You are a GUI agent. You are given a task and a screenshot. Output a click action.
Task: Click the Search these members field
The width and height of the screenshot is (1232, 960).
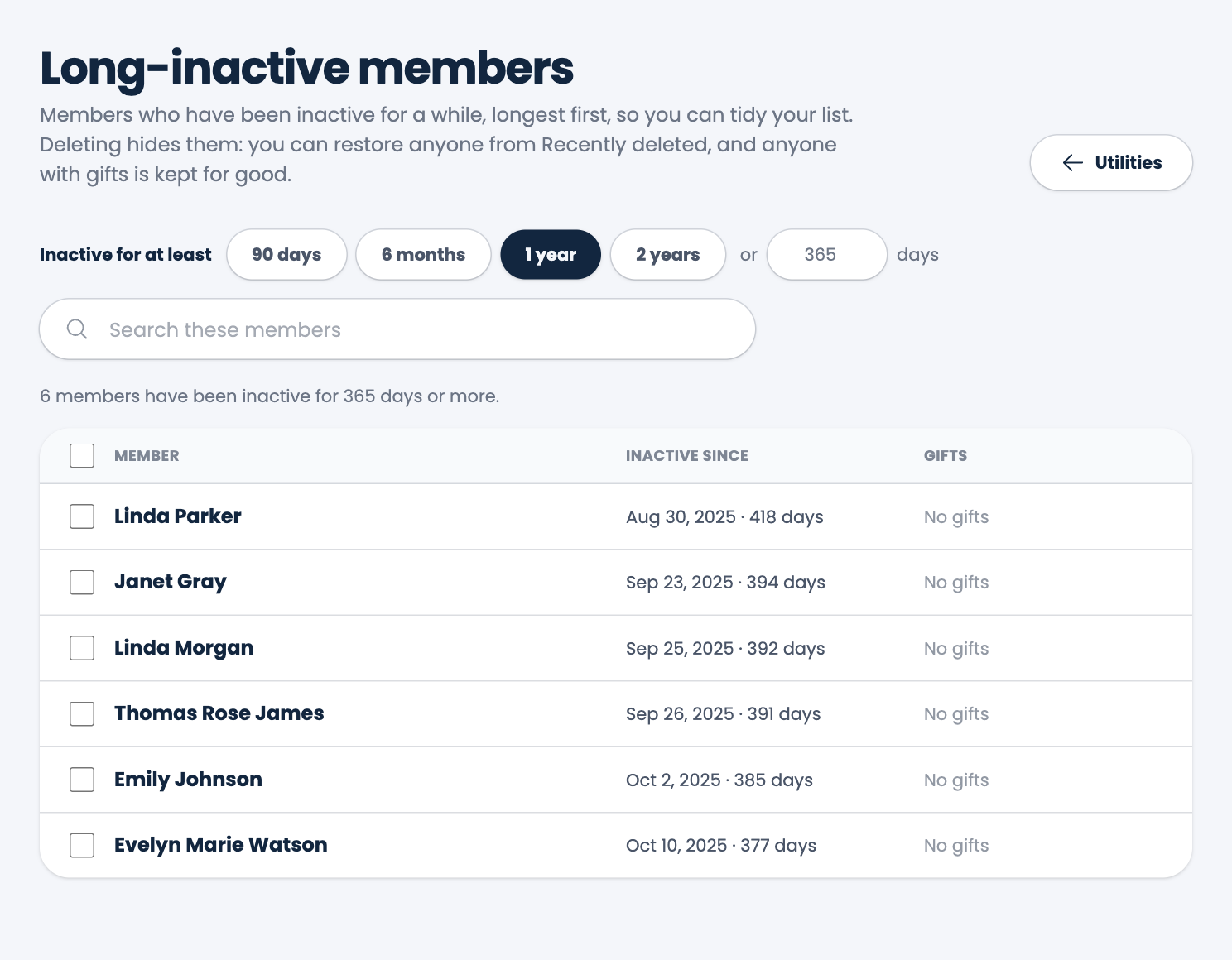[397, 329]
